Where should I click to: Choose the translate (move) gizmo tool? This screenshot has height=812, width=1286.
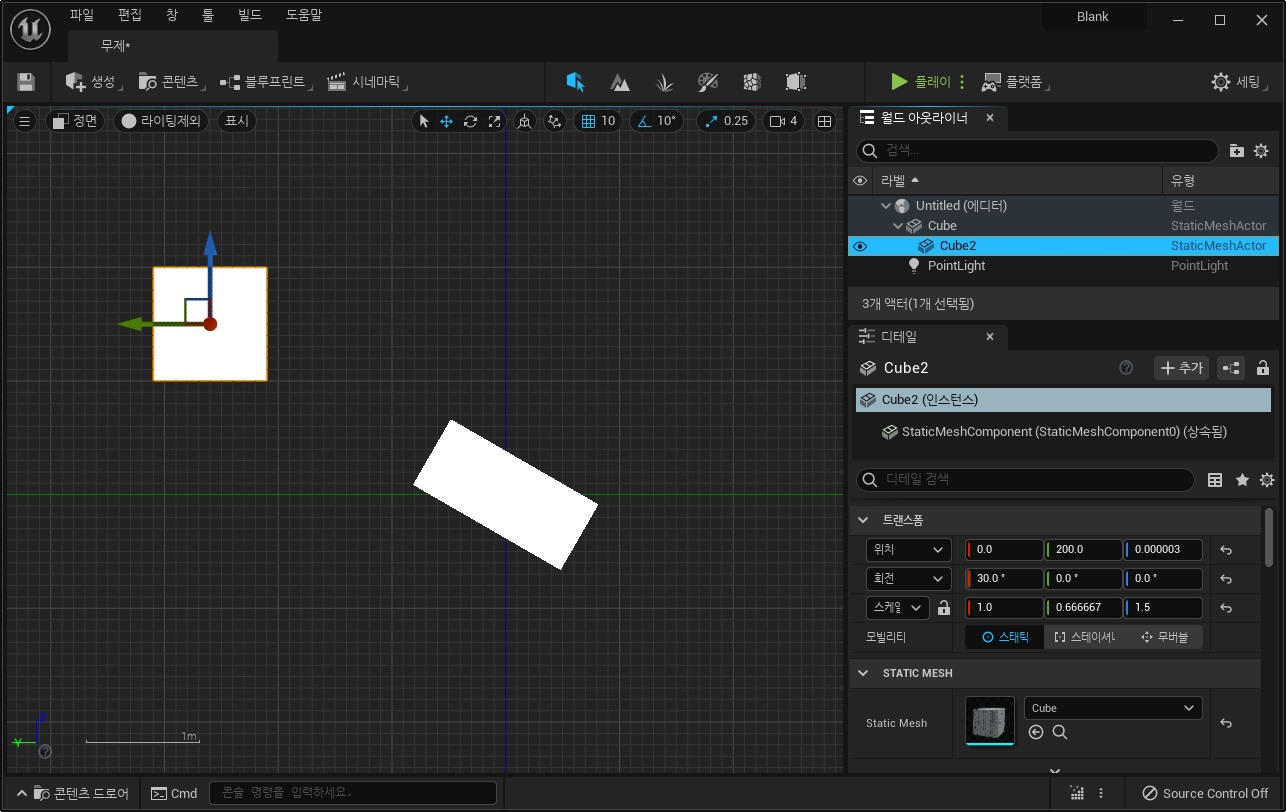point(447,121)
